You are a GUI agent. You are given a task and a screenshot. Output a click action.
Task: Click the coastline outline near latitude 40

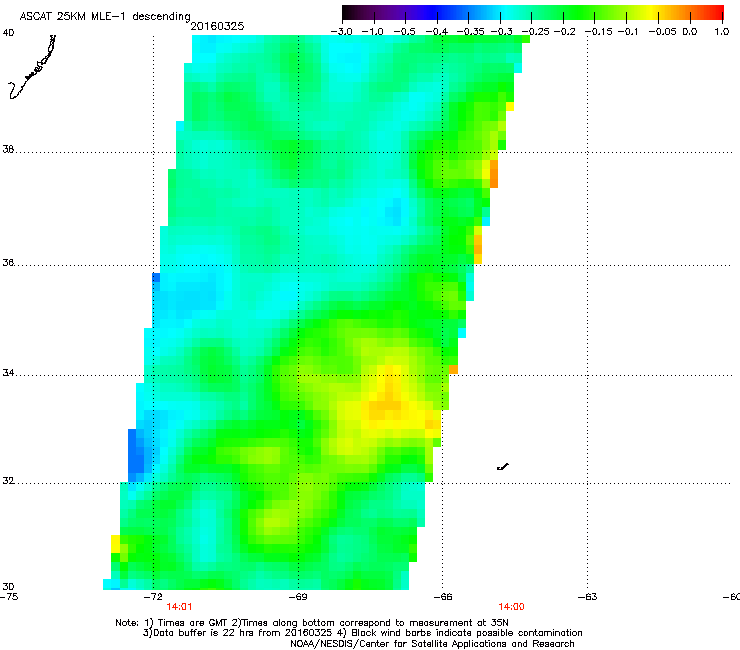point(33,67)
